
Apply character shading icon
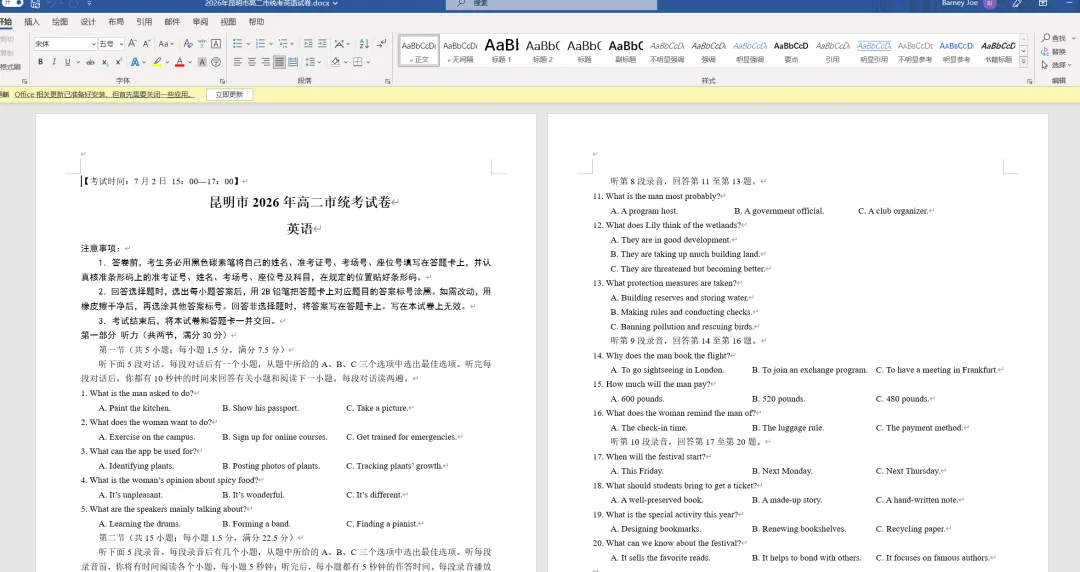202,62
